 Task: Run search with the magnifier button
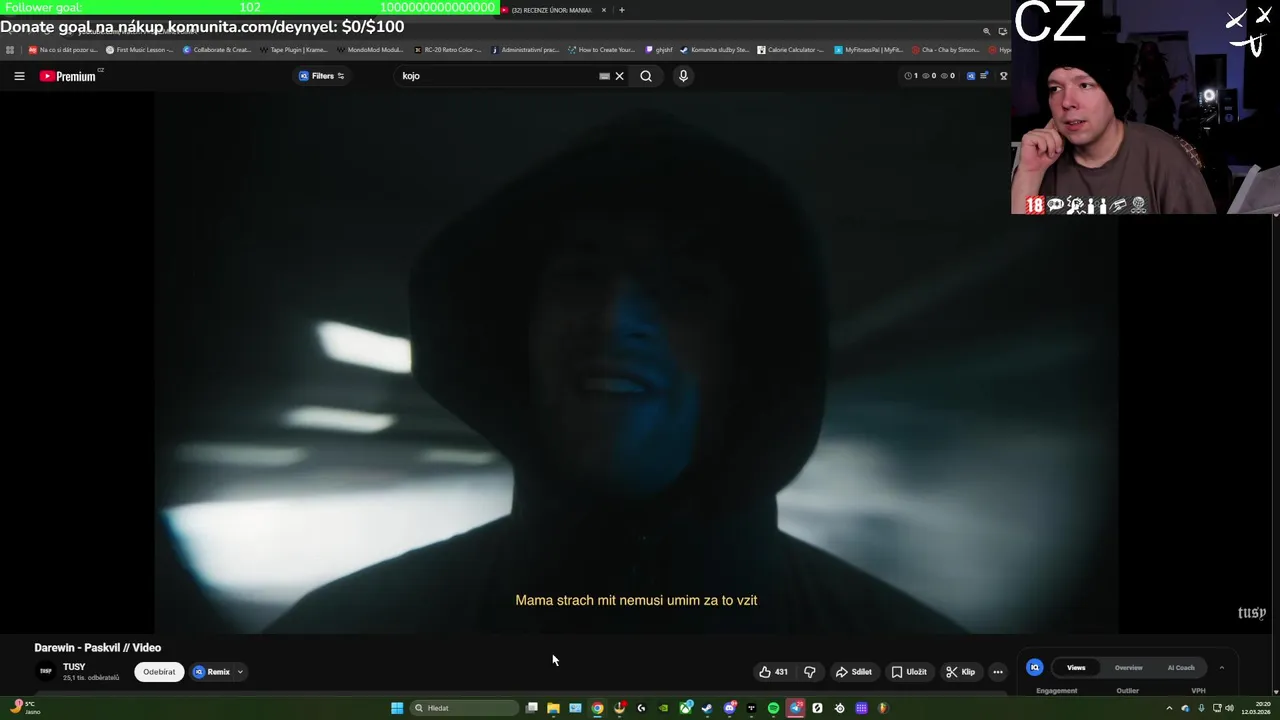point(646,76)
